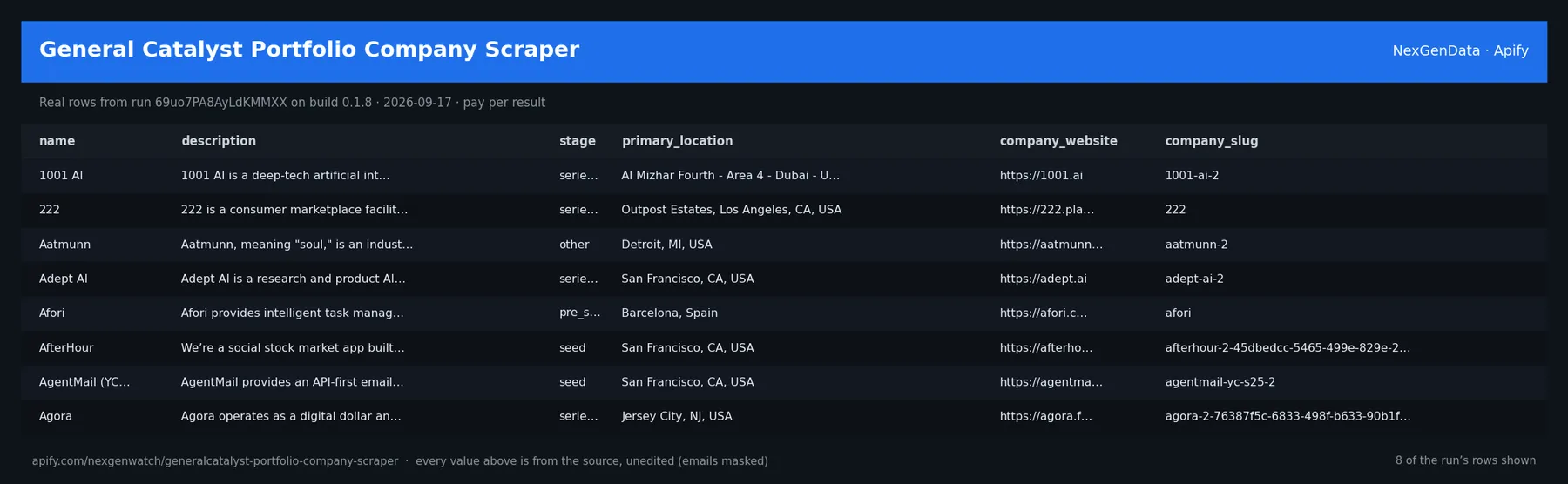Open the 'https://aatmunn…' website link
Image resolution: width=1568 pixels, height=484 pixels.
[1051, 245]
